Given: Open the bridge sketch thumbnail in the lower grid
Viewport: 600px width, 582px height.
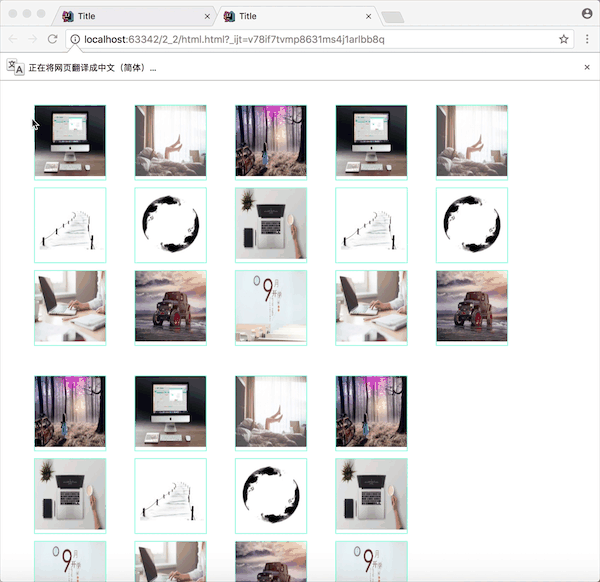Looking at the screenshot, I should 170,494.
